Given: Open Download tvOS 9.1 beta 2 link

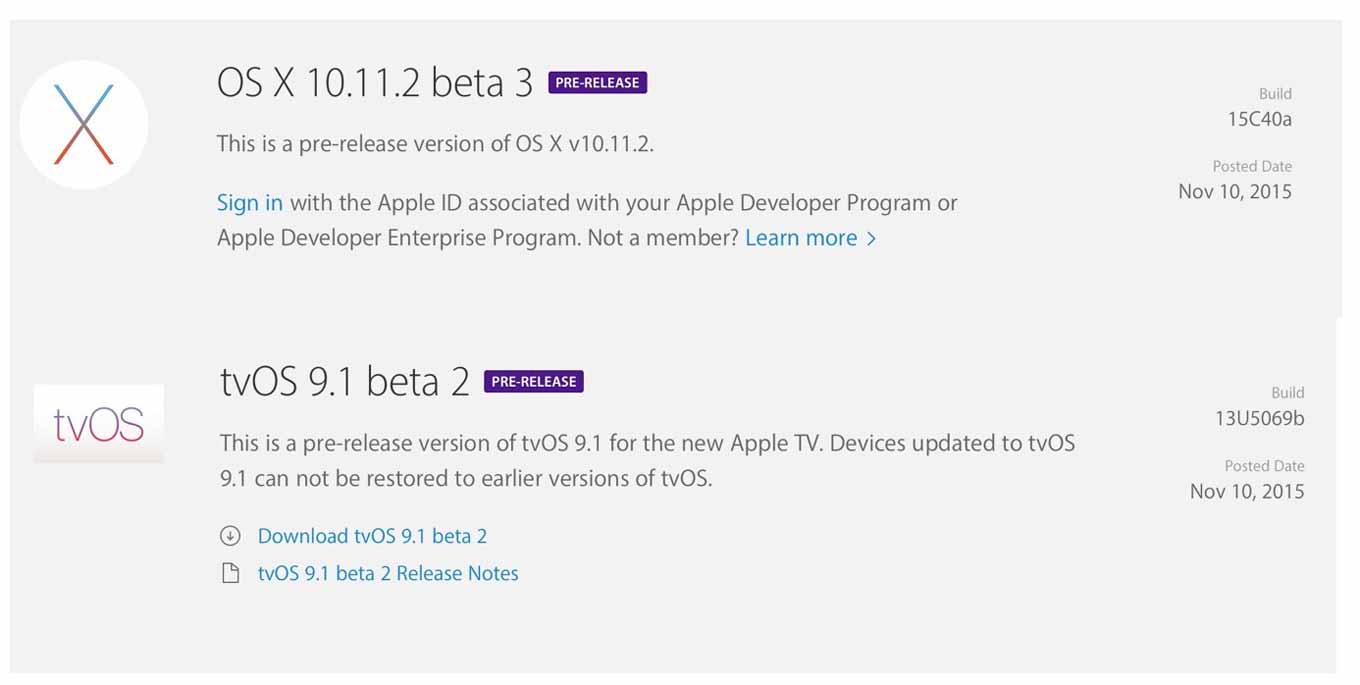Looking at the screenshot, I should [372, 536].
